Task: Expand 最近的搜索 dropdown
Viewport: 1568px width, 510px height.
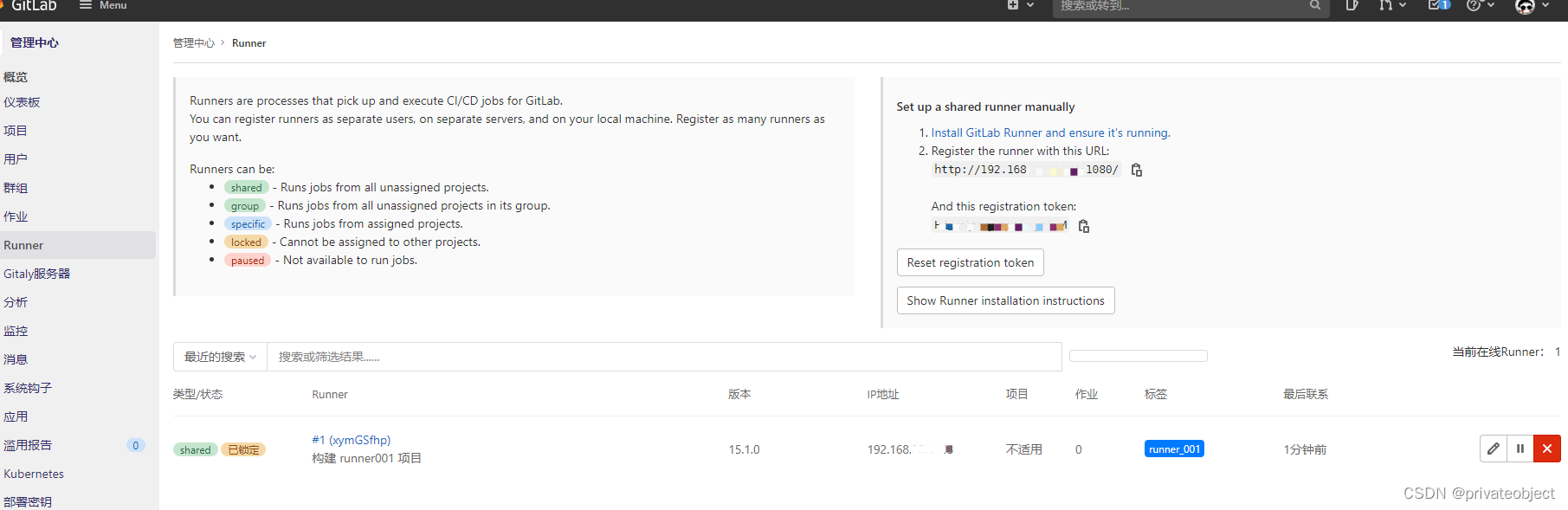Action: [x=220, y=357]
